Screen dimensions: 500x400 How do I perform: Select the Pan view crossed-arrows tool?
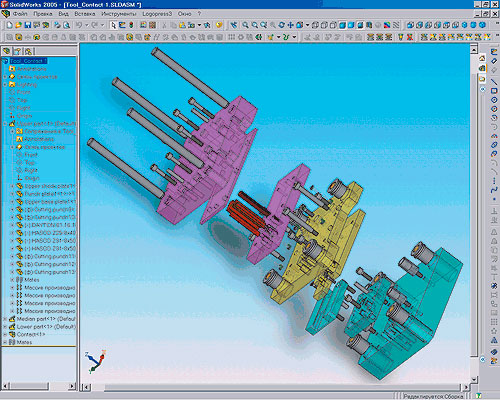[x=291, y=25]
